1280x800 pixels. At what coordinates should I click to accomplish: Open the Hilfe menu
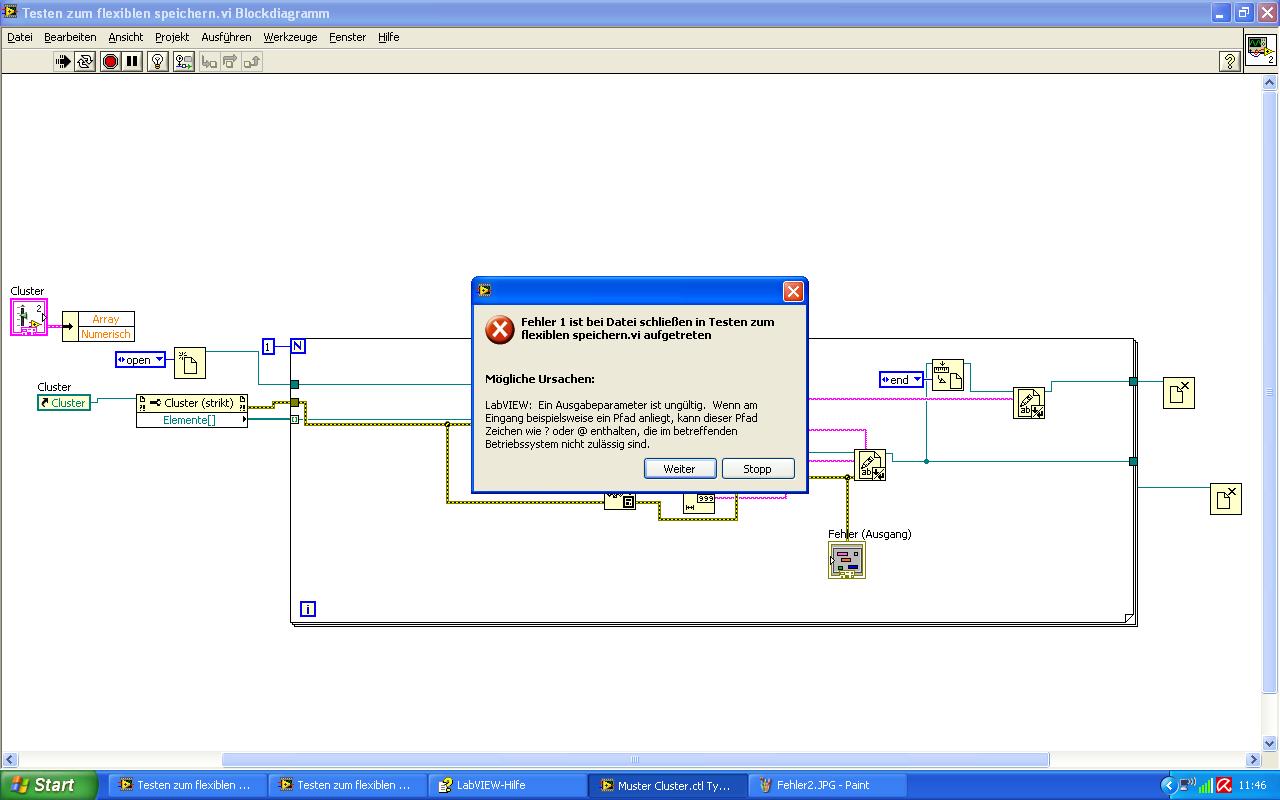point(389,37)
